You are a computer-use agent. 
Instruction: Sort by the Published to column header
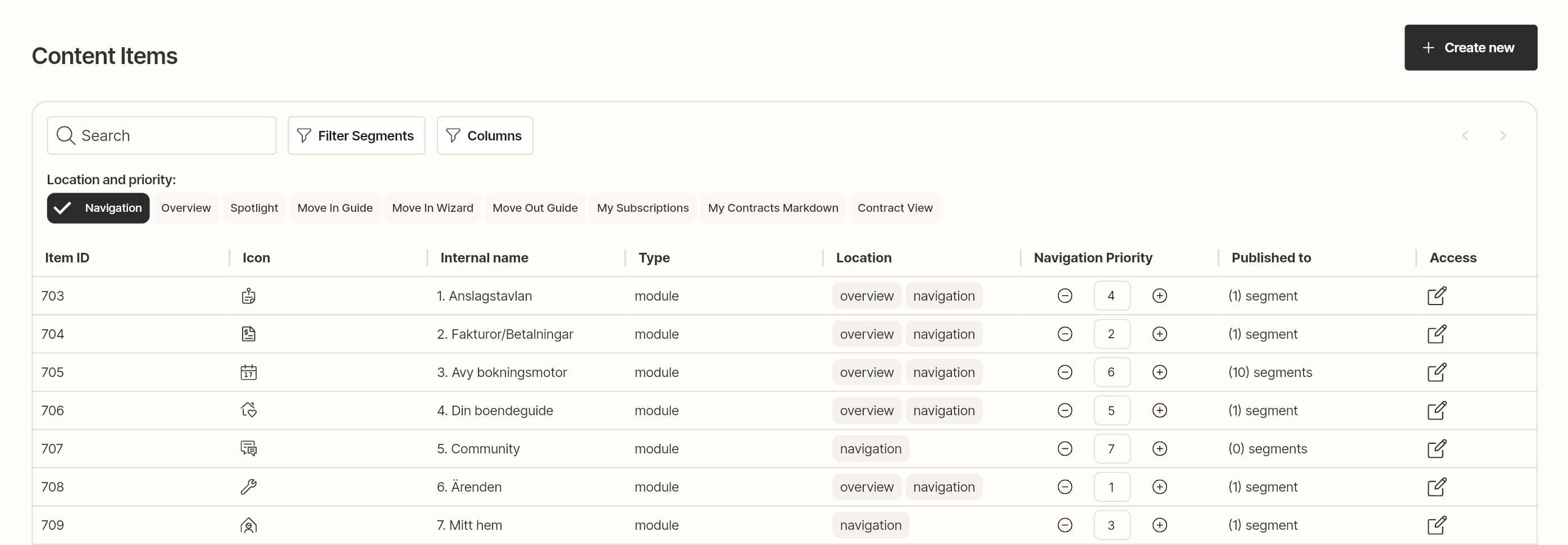(x=1271, y=258)
